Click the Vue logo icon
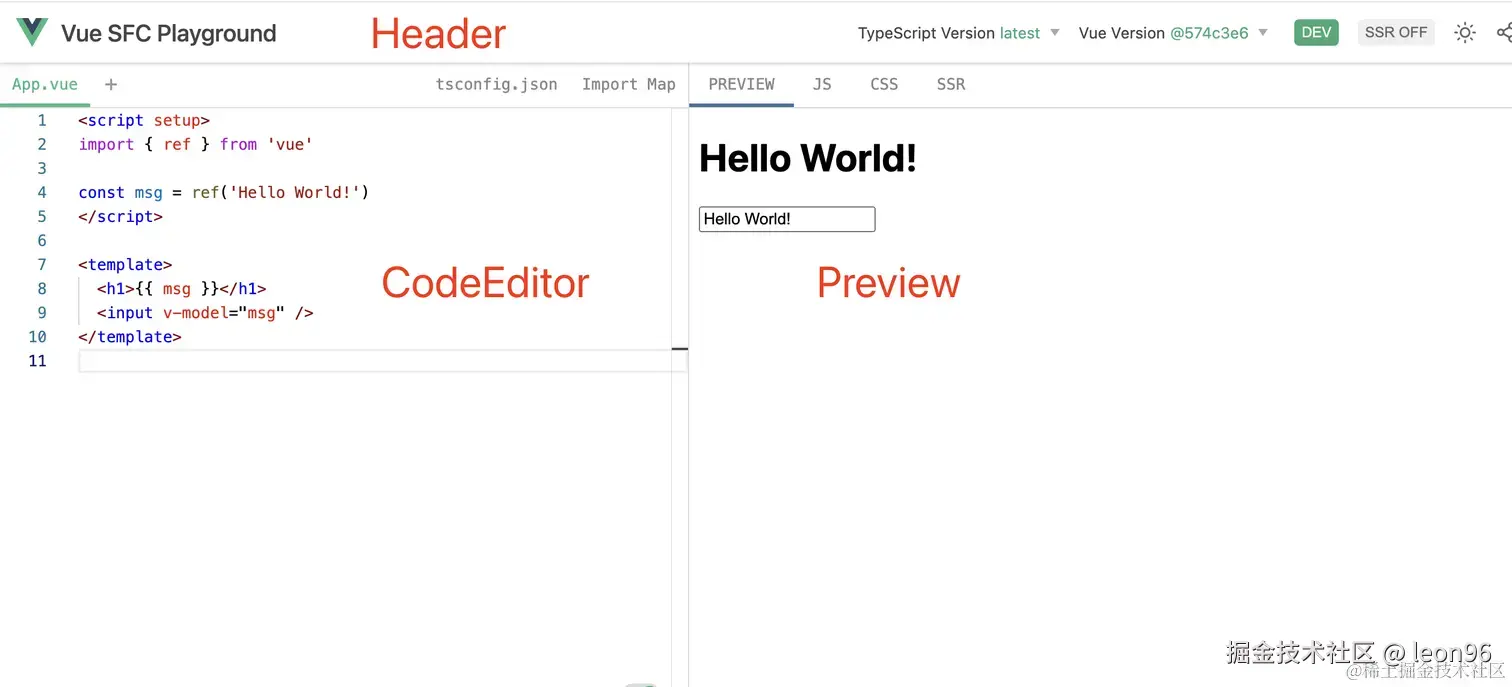Viewport: 1512px width, 687px height. pos(32,32)
